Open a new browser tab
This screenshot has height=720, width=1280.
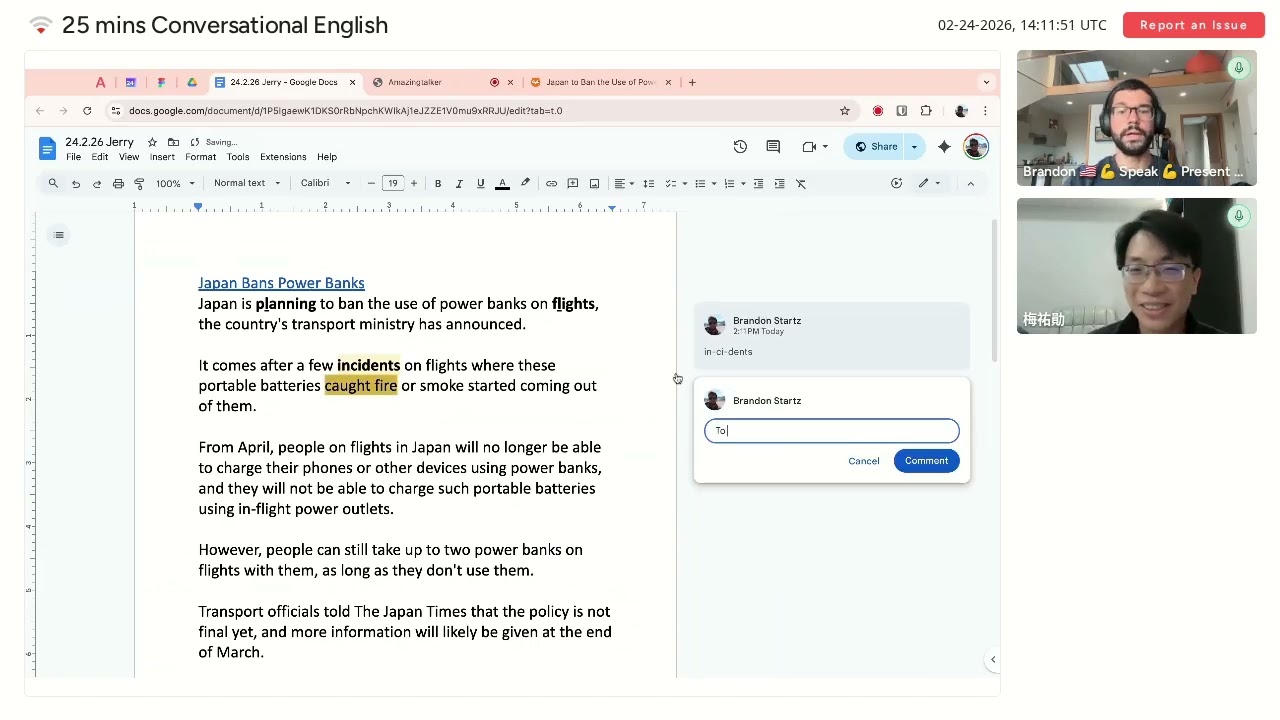click(x=692, y=82)
